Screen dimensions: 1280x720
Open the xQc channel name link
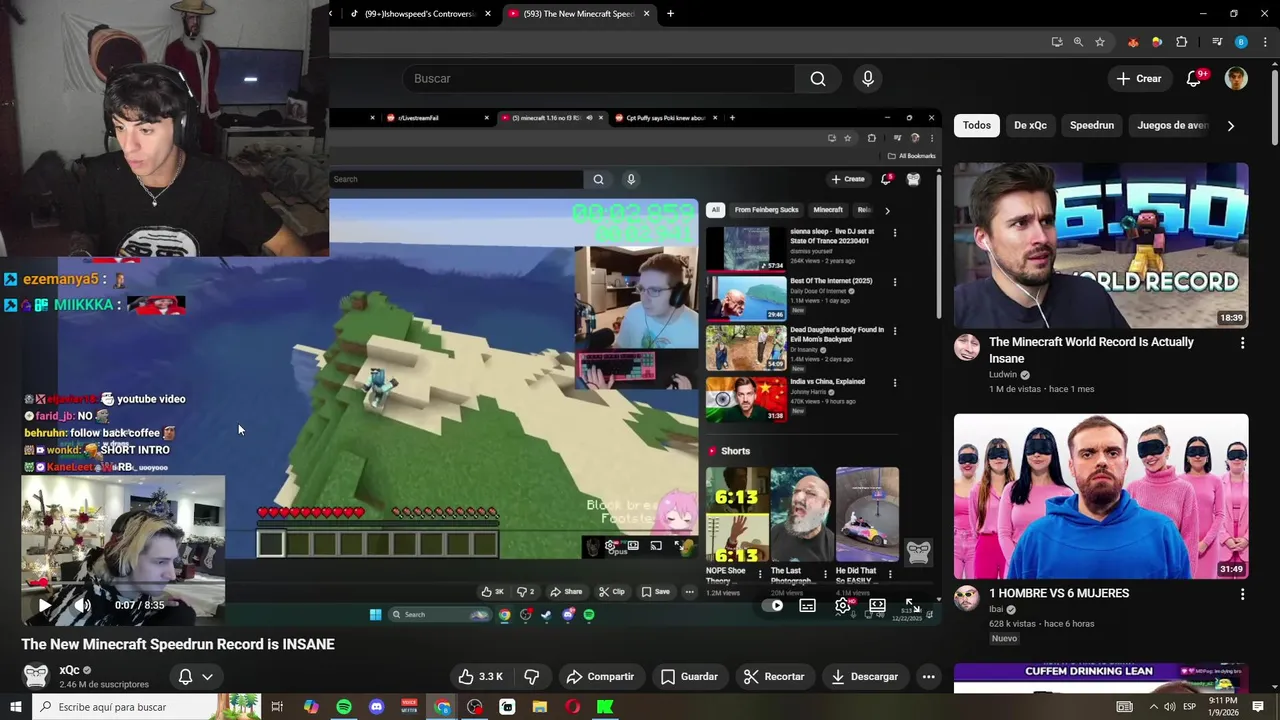click(69, 670)
